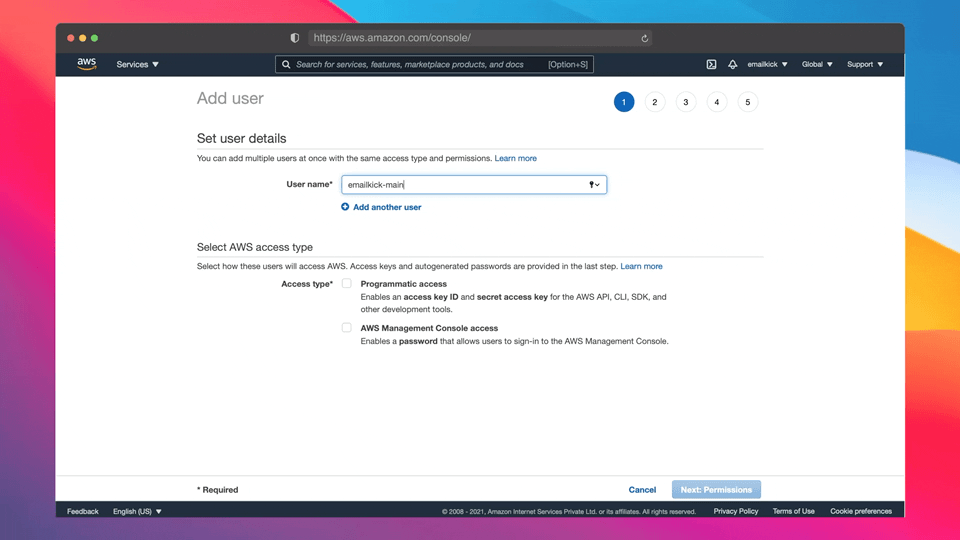Viewport: 960px width, 540px height.
Task: Jump to step 2 of the wizard
Action: pos(654,102)
